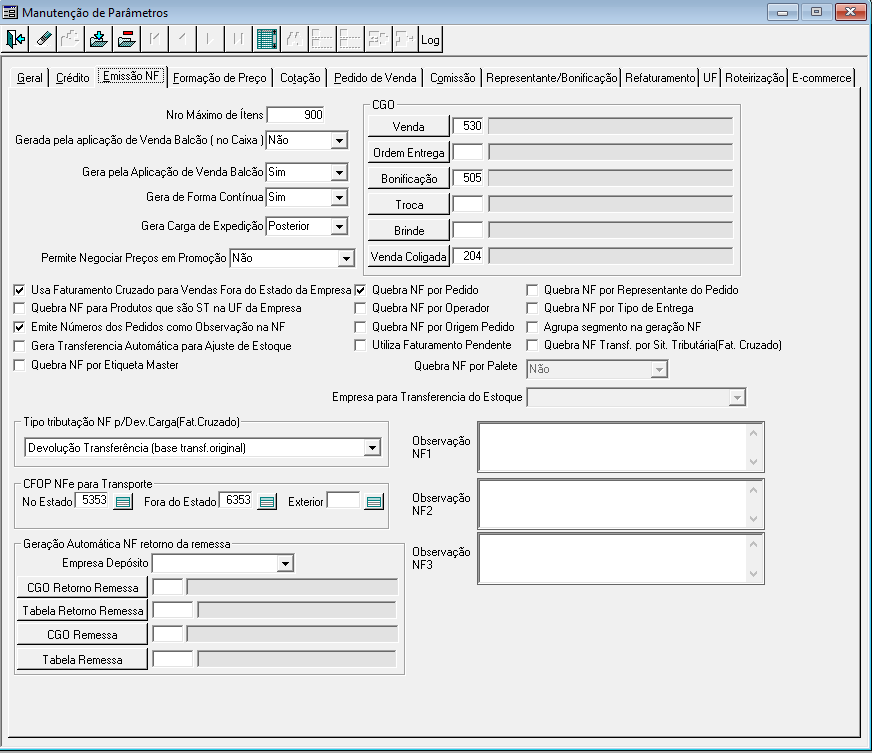Click the exit door icon in the toolbar

click(x=16, y=39)
